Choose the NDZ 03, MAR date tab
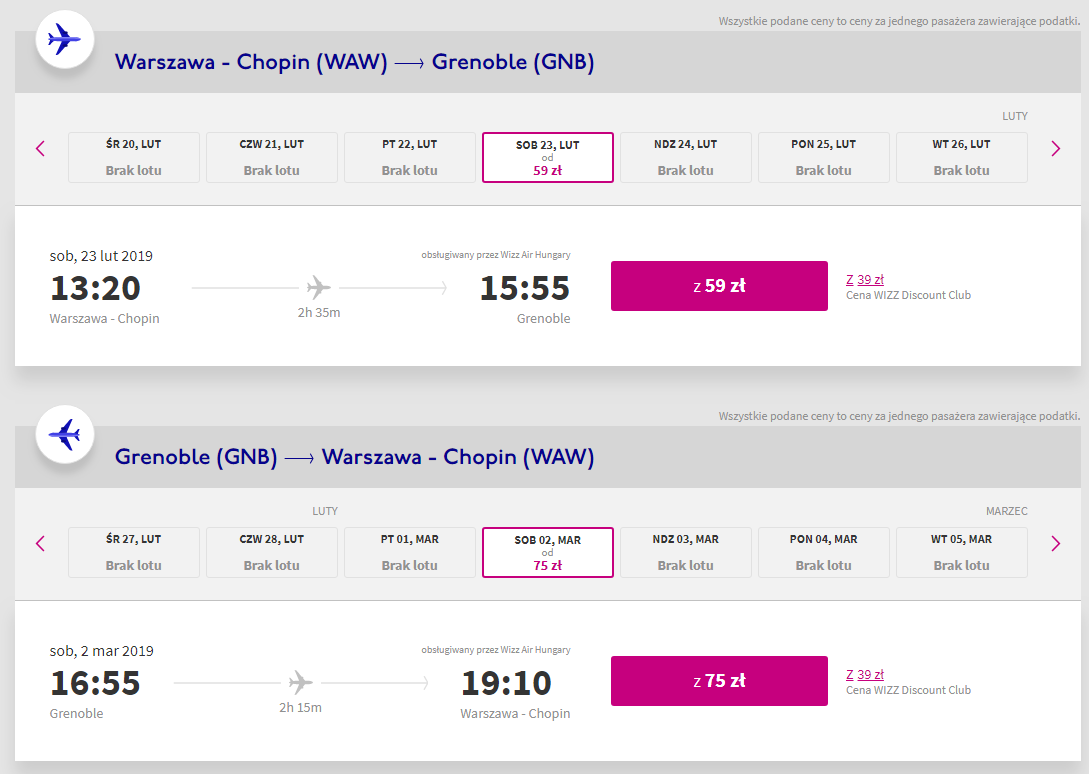The height and width of the screenshot is (774, 1089). pos(685,552)
